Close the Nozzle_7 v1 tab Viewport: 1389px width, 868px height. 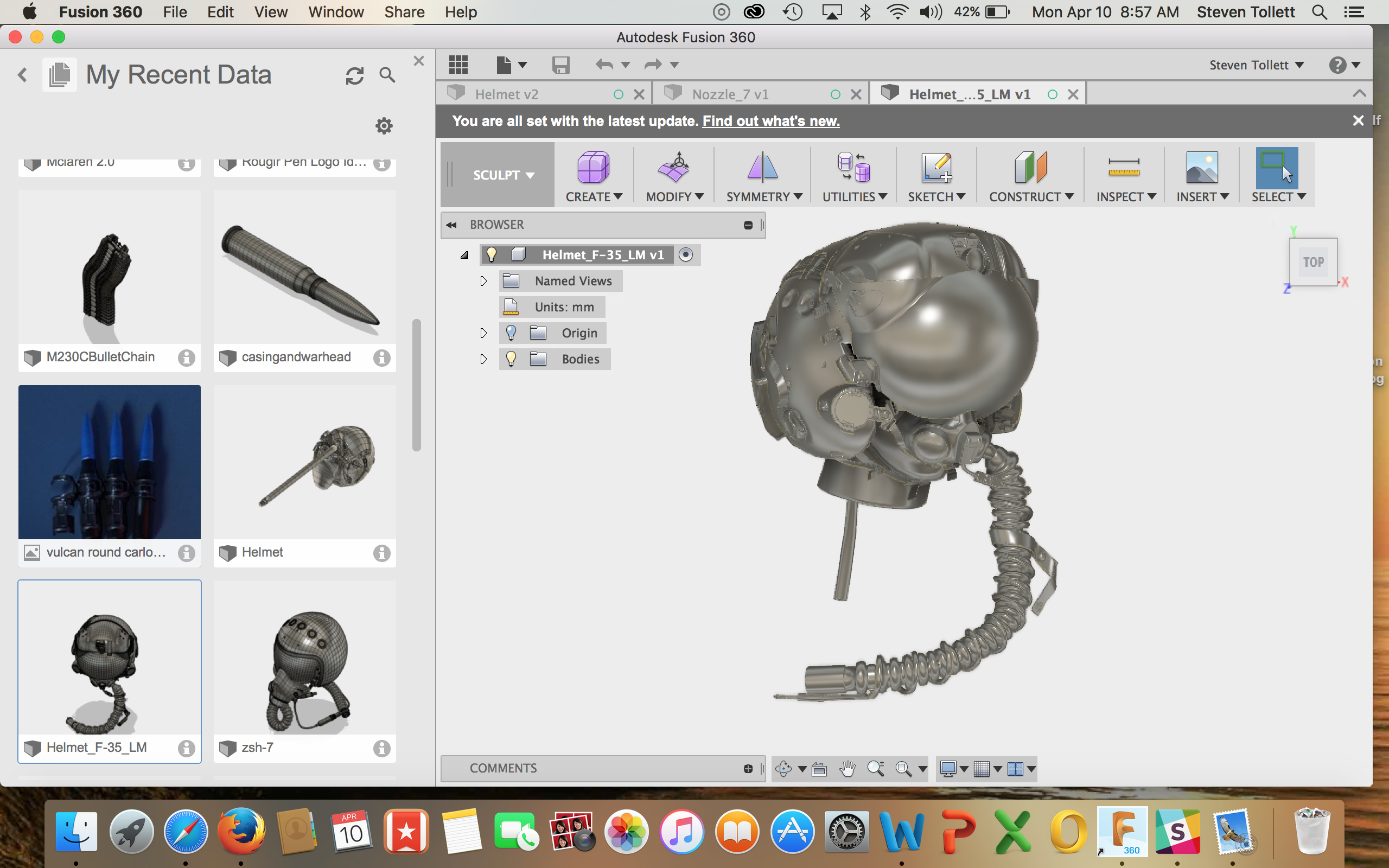pyautogui.click(x=856, y=94)
